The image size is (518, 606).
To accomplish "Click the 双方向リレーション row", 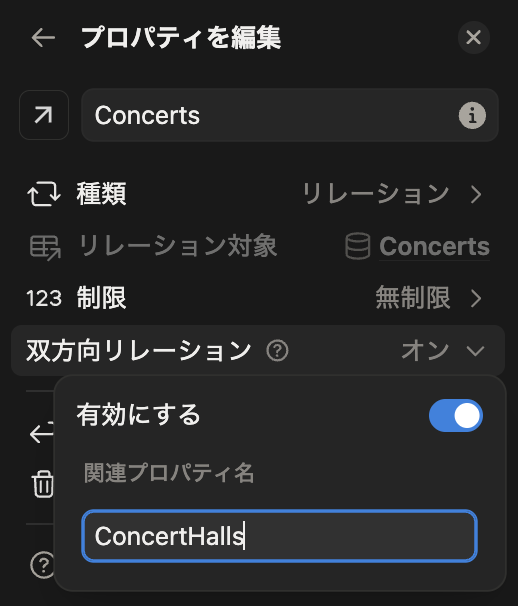I will pos(258,351).
